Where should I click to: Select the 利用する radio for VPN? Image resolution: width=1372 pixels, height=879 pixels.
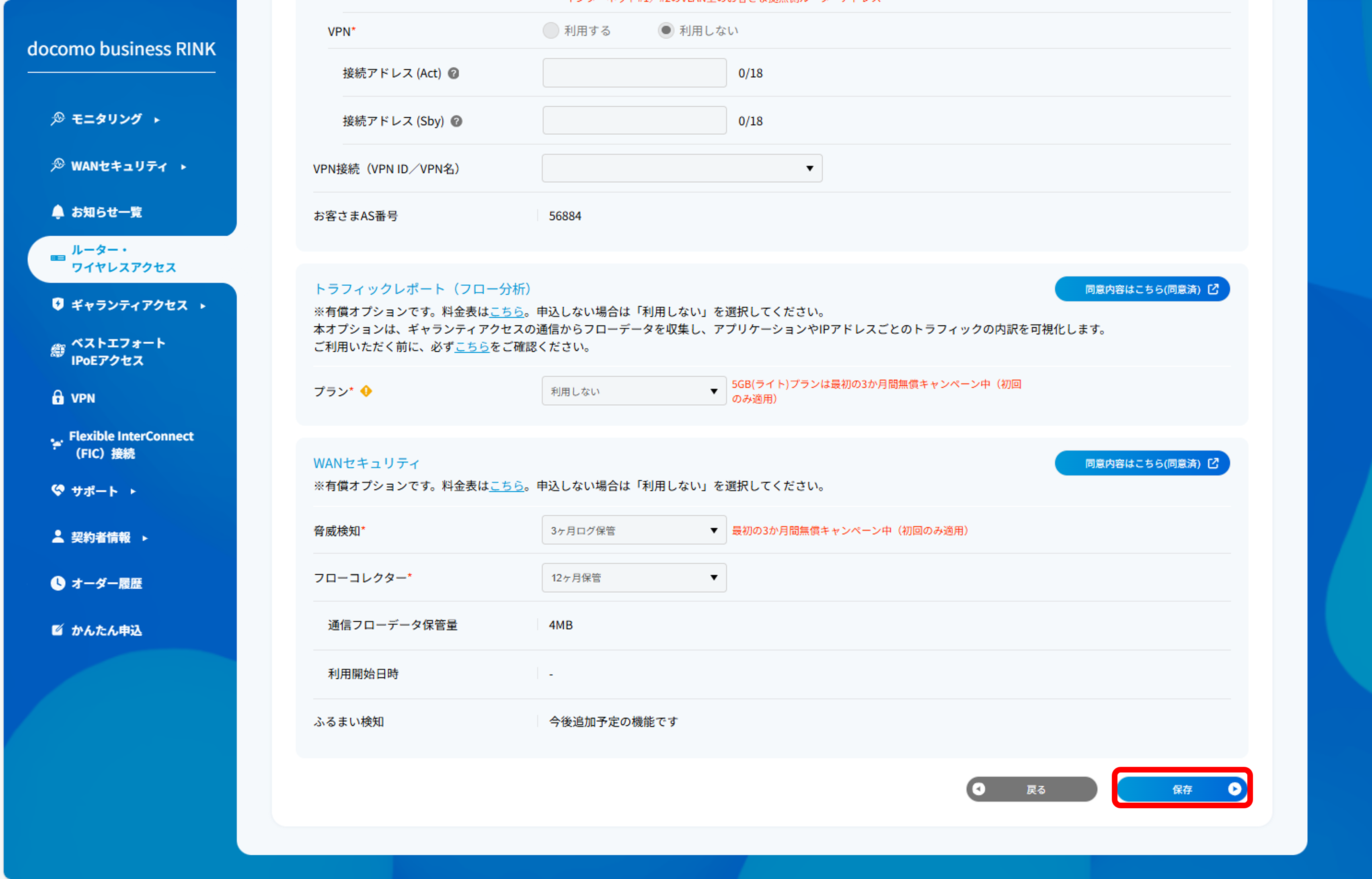[550, 30]
